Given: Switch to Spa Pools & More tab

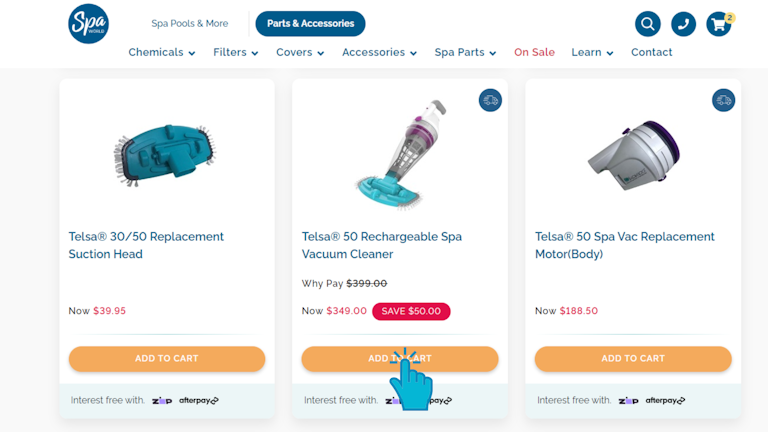Looking at the screenshot, I should (190, 24).
